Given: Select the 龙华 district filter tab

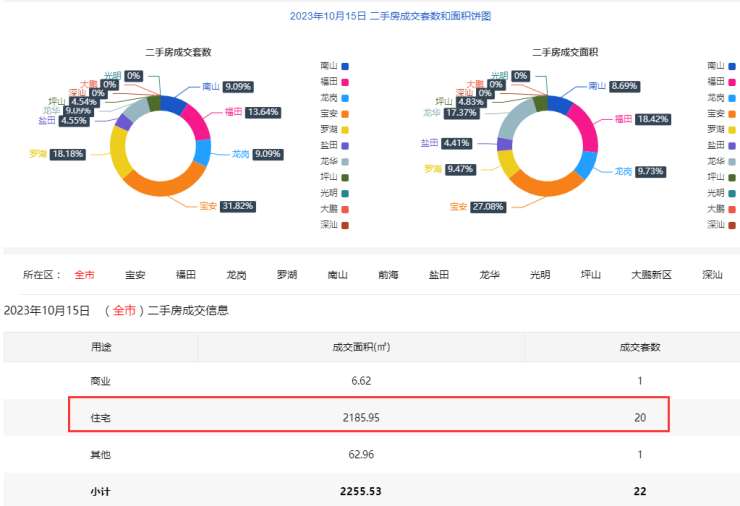Looking at the screenshot, I should pyautogui.click(x=489, y=274).
